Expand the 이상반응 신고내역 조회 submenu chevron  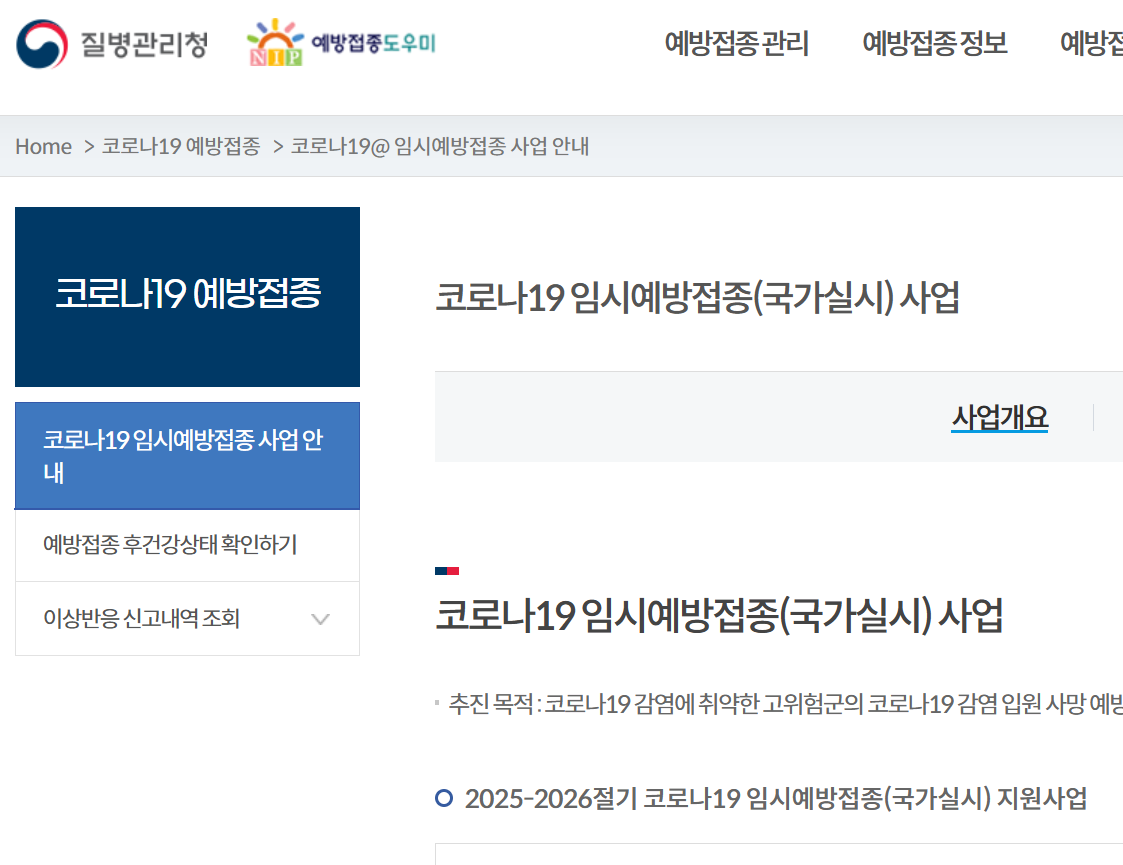(x=321, y=619)
